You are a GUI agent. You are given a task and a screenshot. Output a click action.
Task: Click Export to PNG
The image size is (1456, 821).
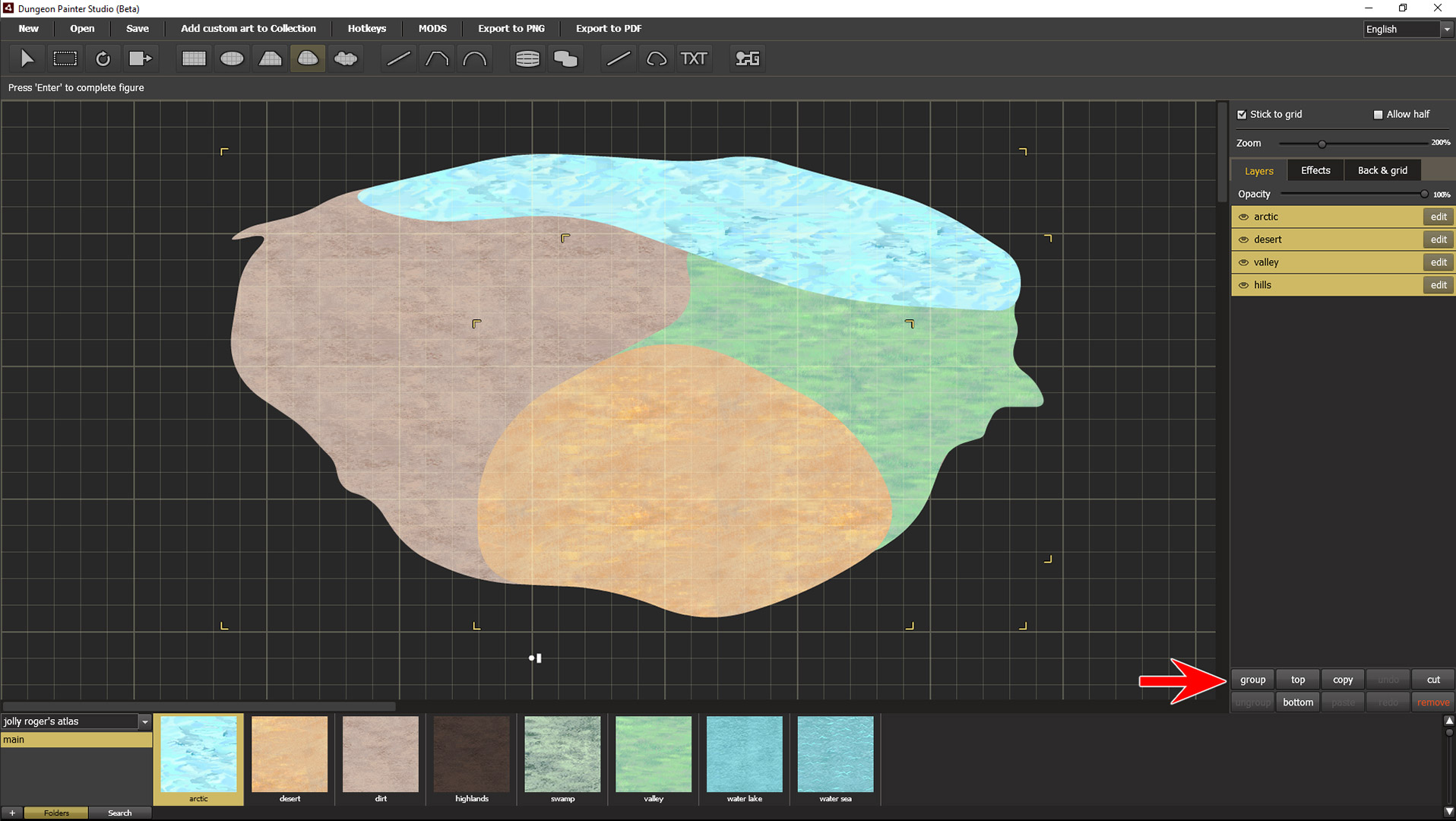click(x=511, y=29)
